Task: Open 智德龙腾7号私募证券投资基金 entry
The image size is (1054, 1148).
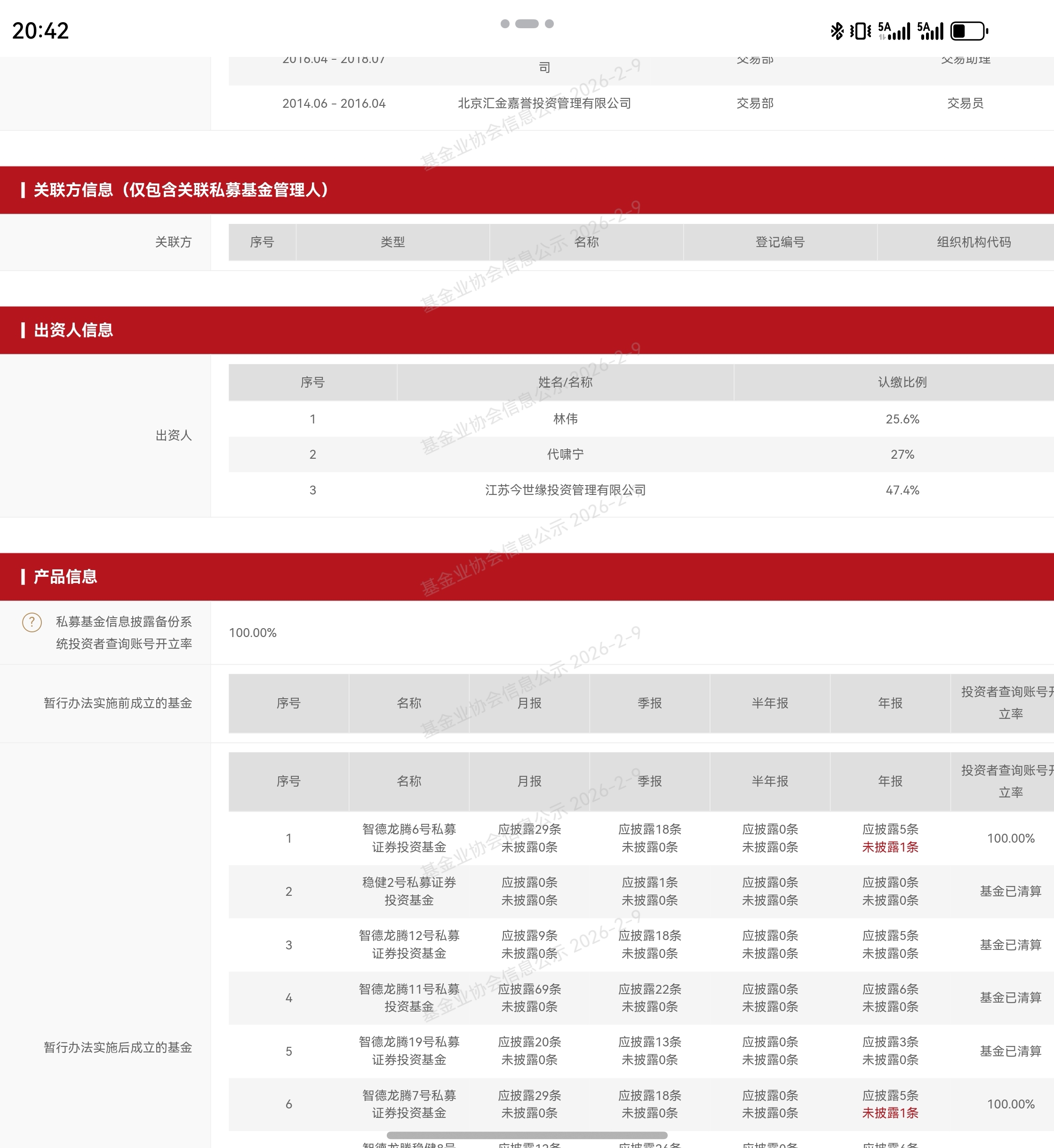Action: [409, 1103]
